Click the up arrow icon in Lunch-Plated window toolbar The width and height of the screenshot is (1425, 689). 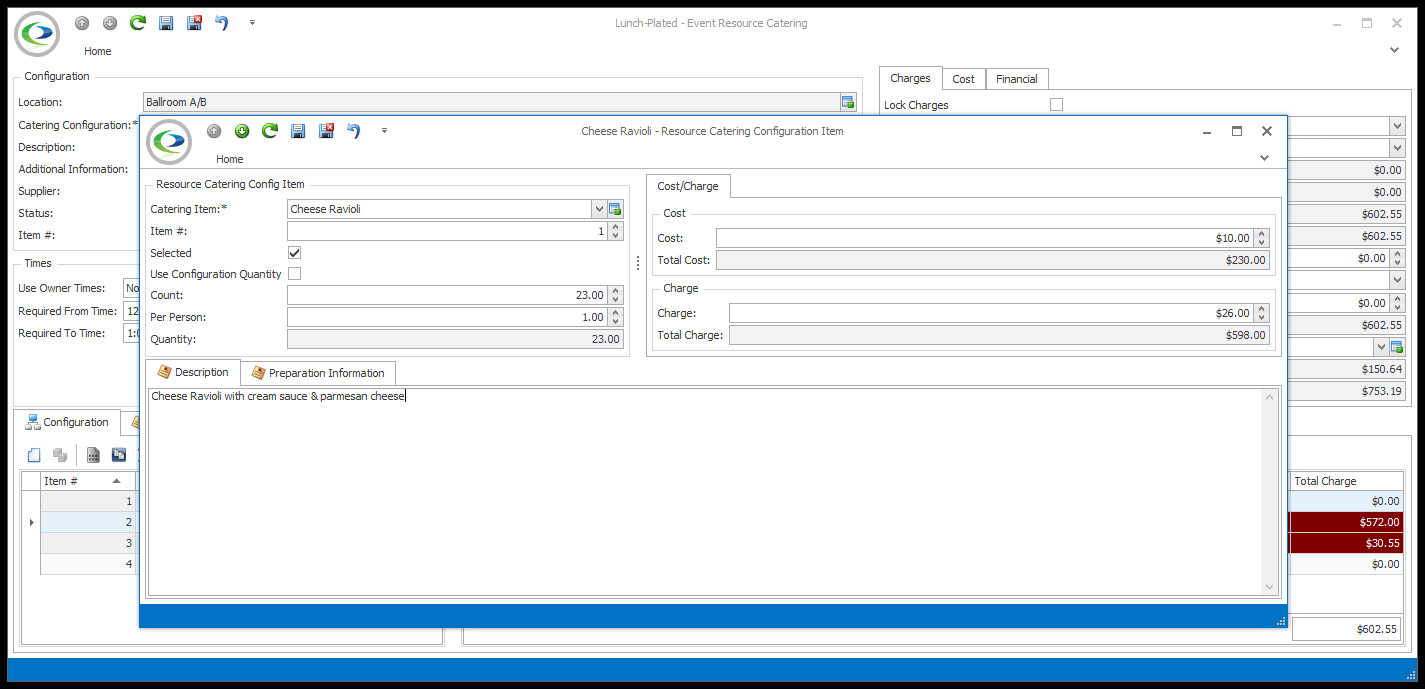click(x=82, y=23)
